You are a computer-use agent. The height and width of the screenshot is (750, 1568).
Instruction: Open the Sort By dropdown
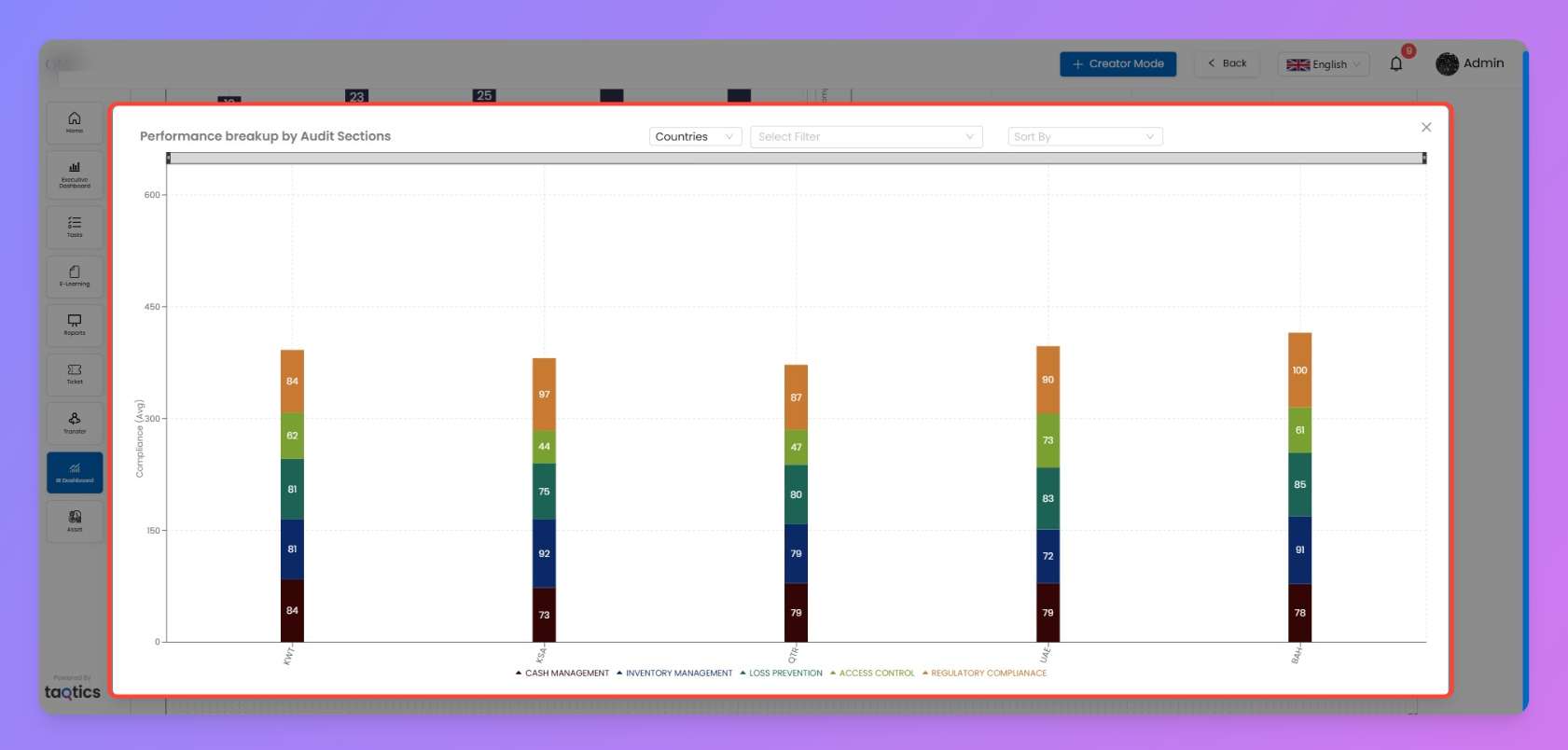pyautogui.click(x=1085, y=137)
